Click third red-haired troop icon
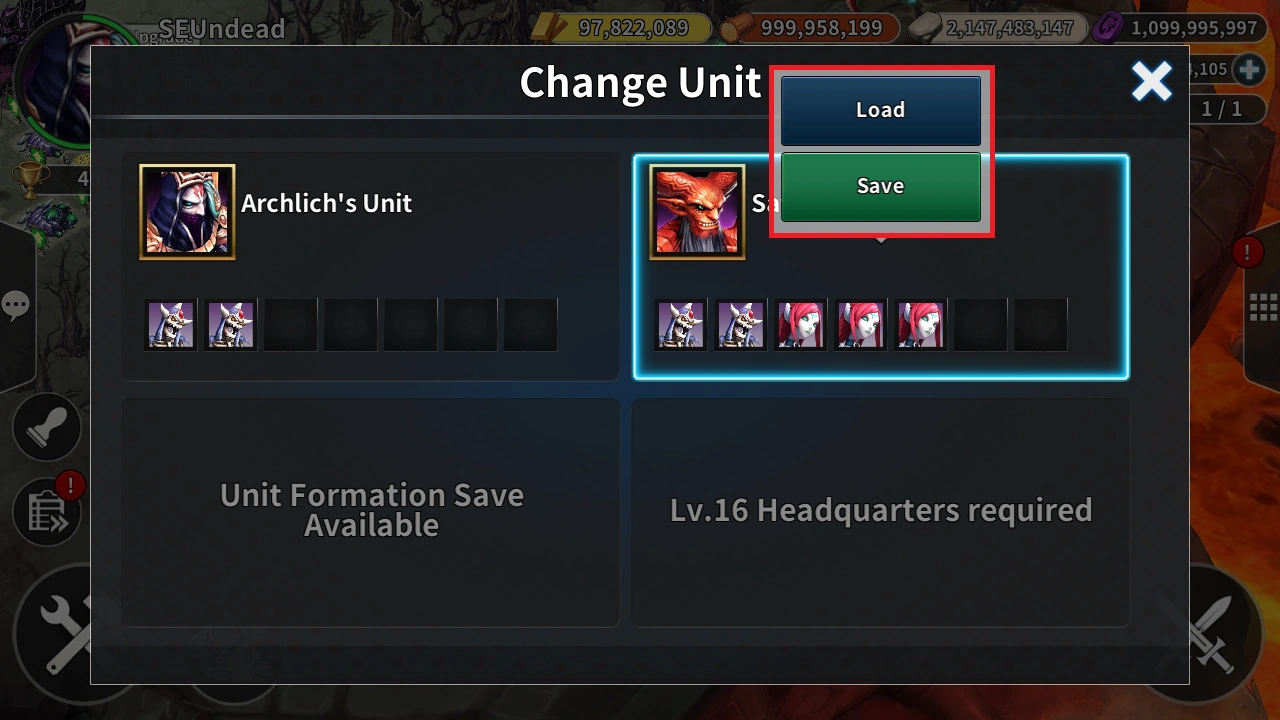 click(x=921, y=325)
